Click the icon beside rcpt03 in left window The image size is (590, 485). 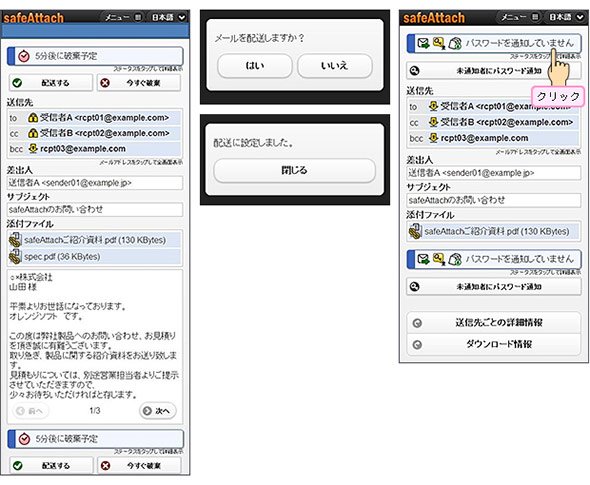[33, 149]
